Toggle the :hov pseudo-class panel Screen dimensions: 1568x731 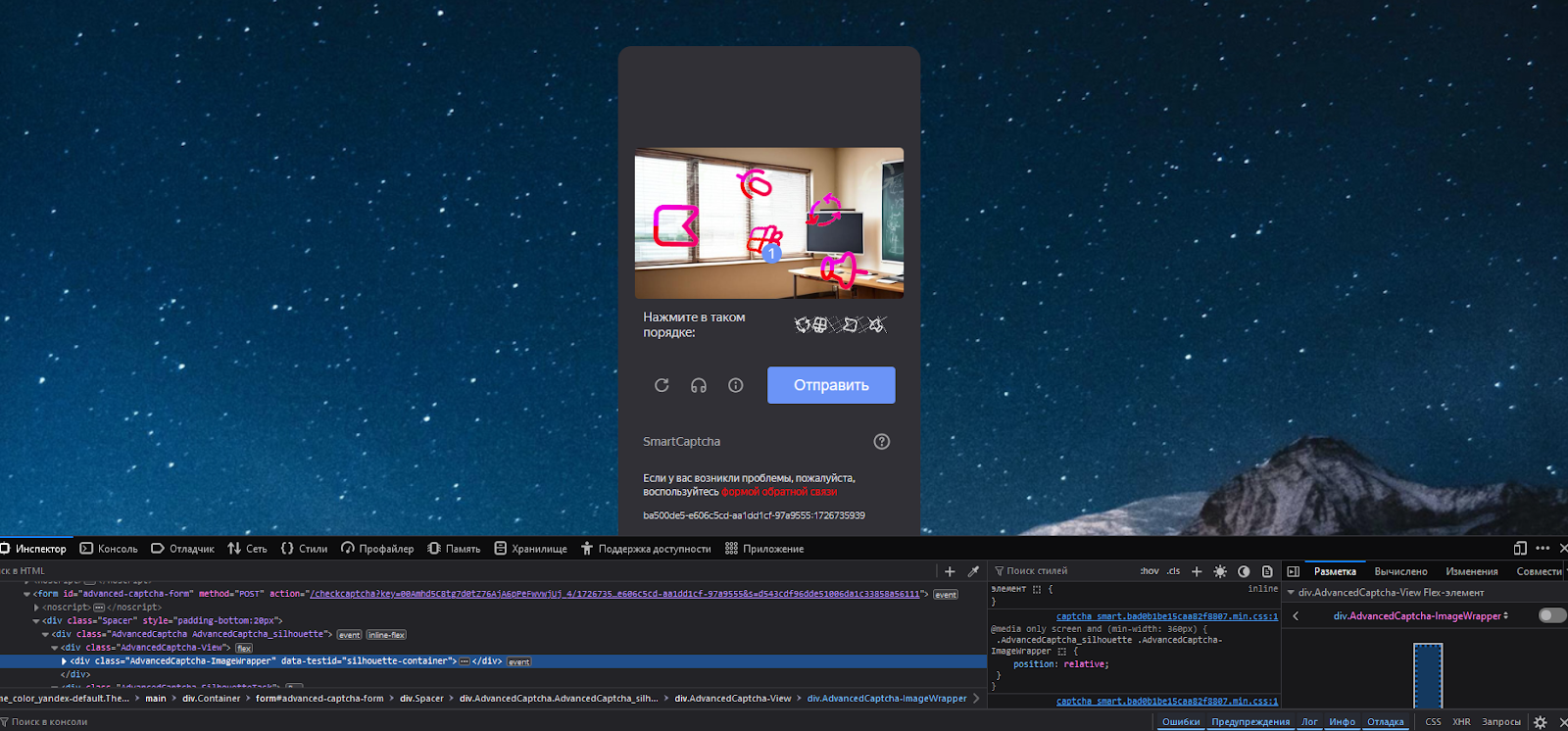tap(1150, 571)
